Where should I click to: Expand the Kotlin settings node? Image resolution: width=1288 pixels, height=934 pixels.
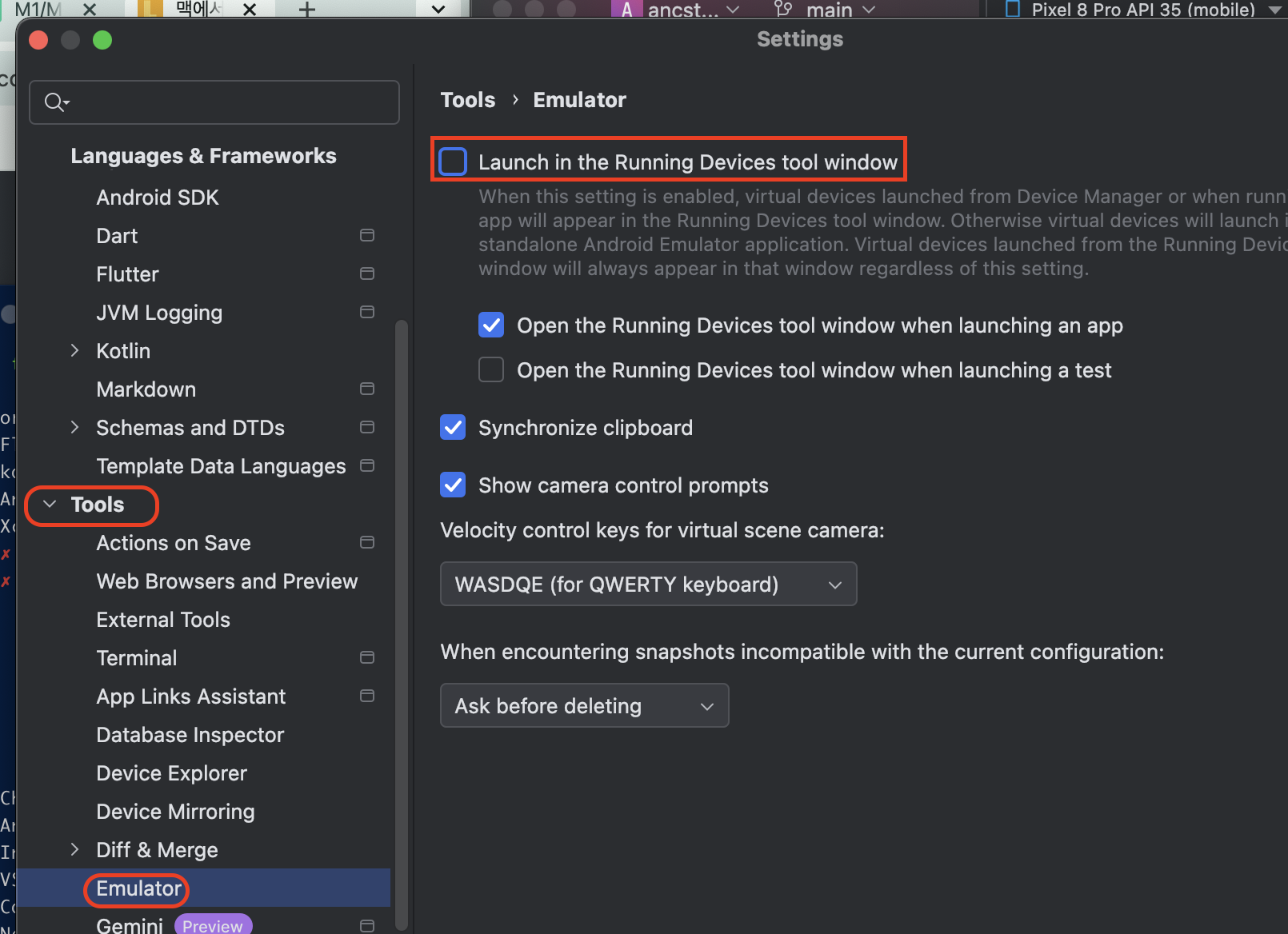74,350
